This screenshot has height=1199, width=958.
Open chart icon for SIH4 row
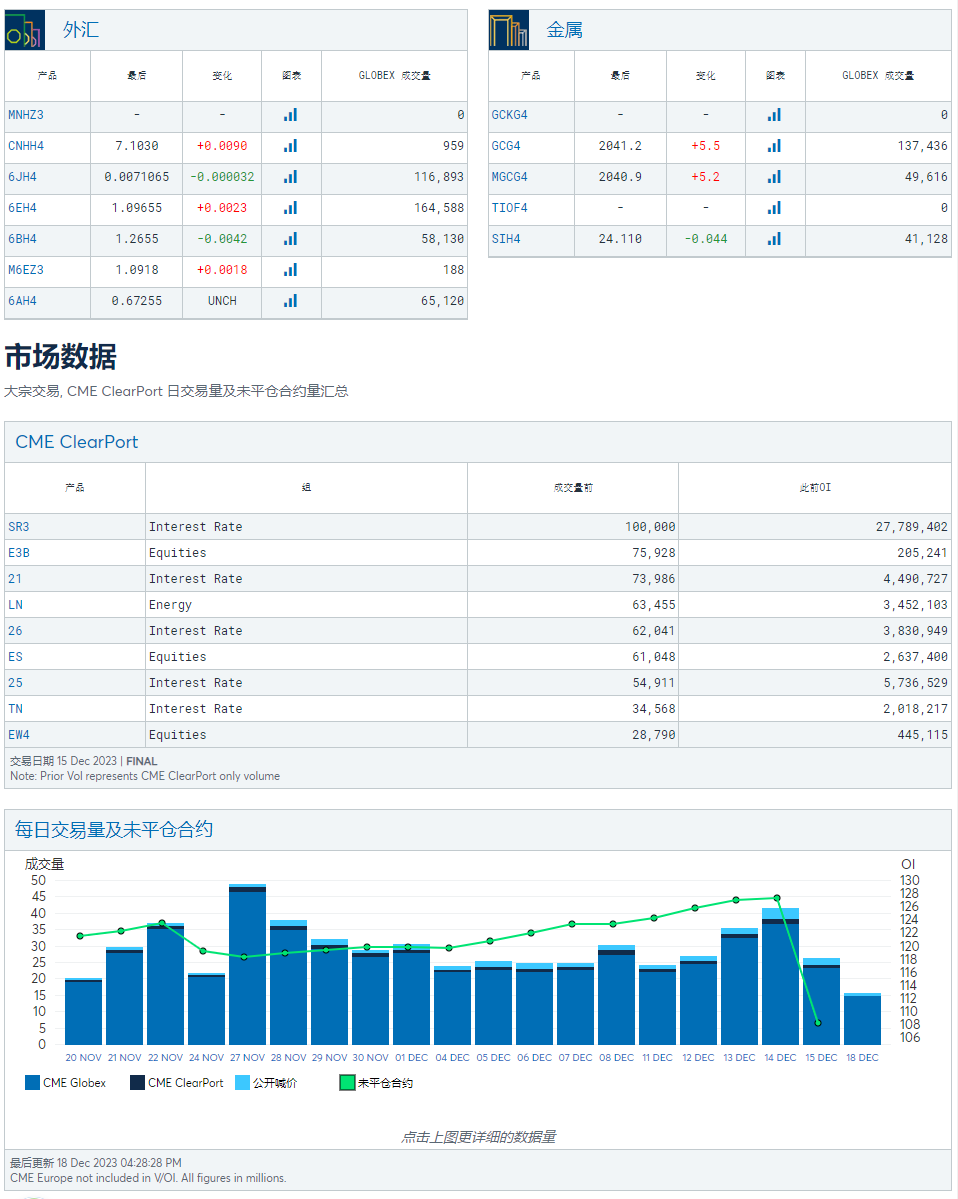(775, 239)
